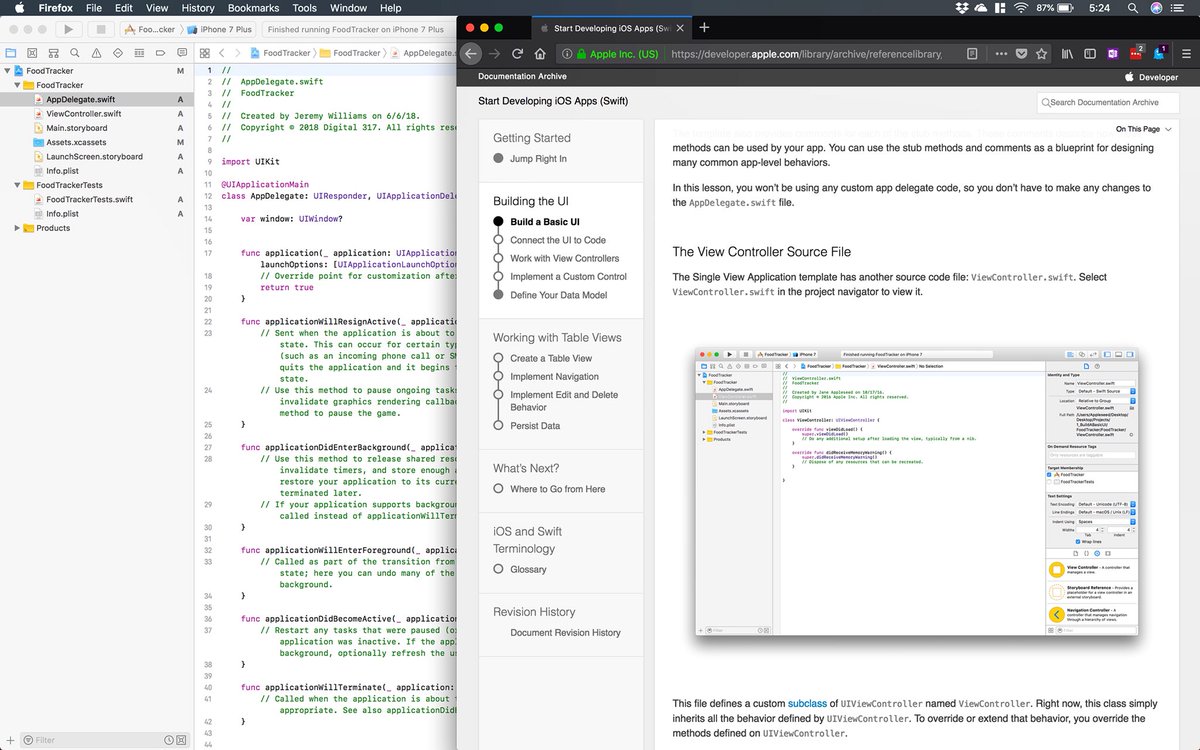
Task: Click the OneNote clipper extension
Action: (x=1113, y=54)
